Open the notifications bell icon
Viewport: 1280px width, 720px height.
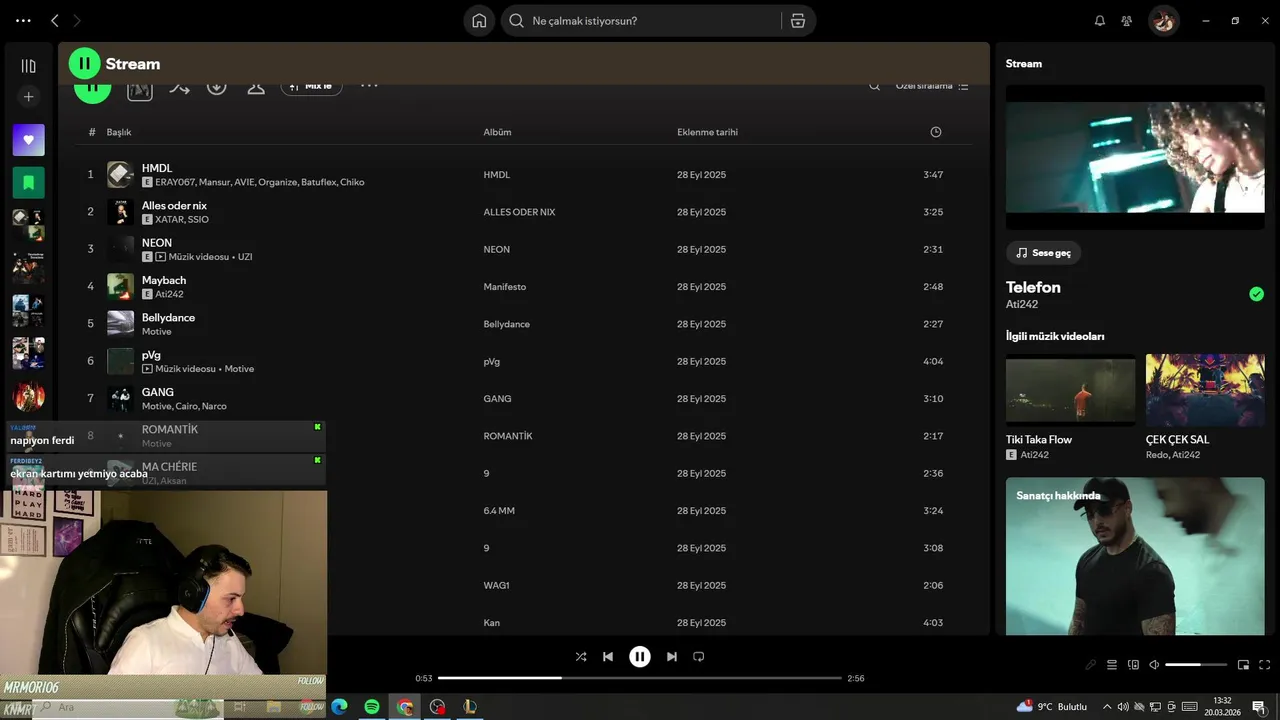click(x=1100, y=21)
